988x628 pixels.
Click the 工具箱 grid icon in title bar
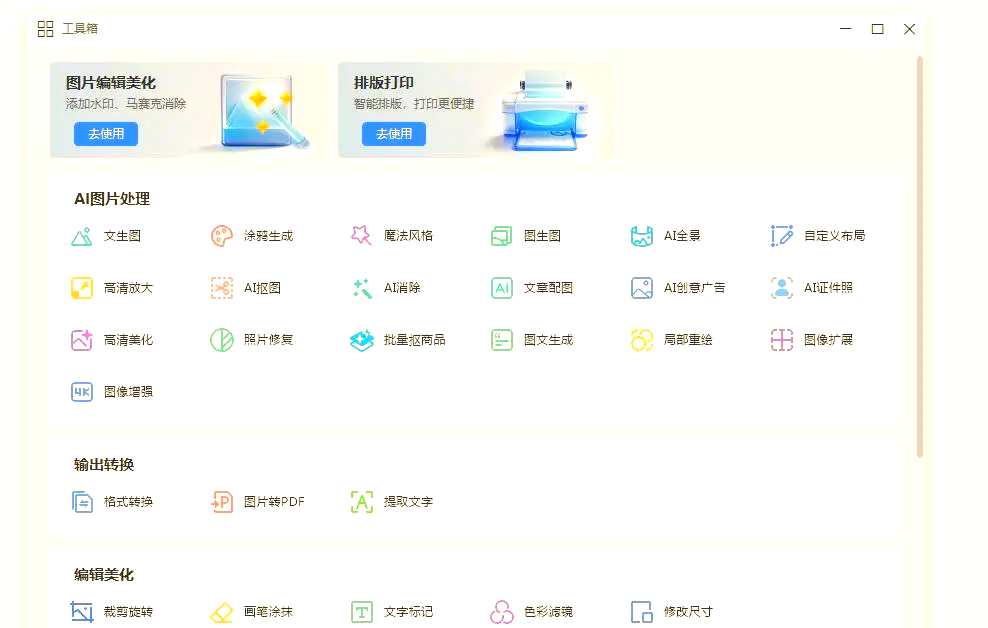(x=45, y=29)
